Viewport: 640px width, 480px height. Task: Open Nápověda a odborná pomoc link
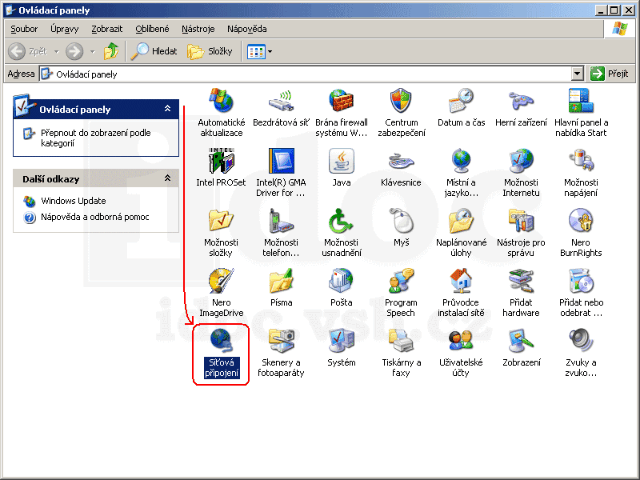tap(95, 217)
